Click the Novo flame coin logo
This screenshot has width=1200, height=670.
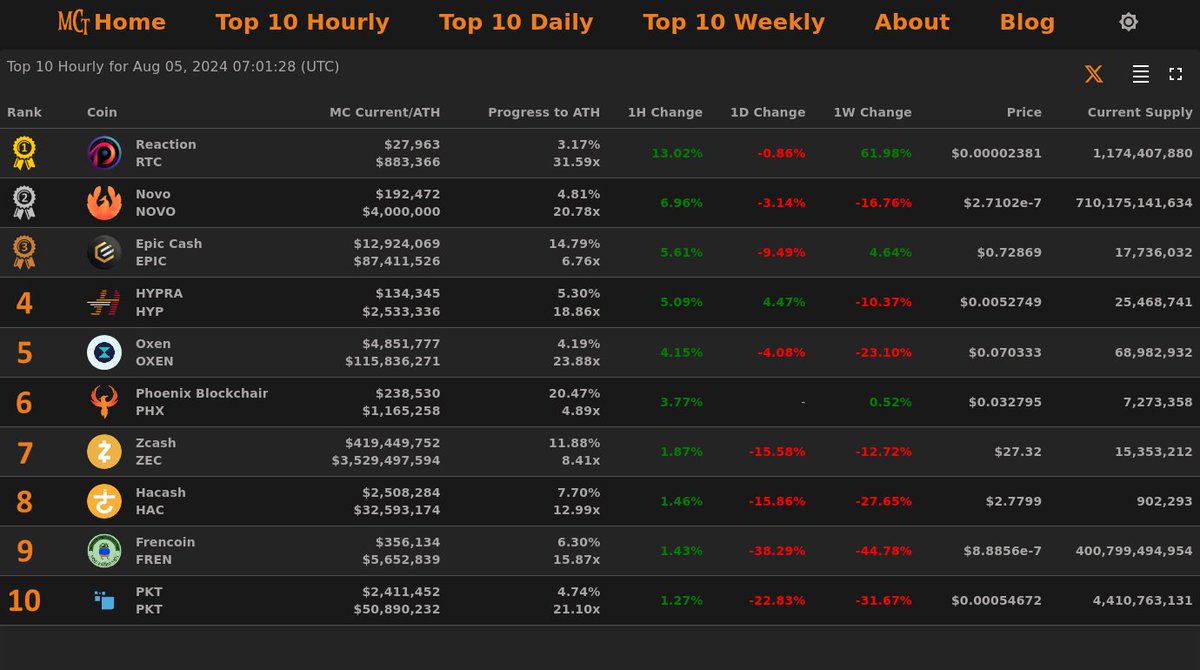click(x=104, y=203)
